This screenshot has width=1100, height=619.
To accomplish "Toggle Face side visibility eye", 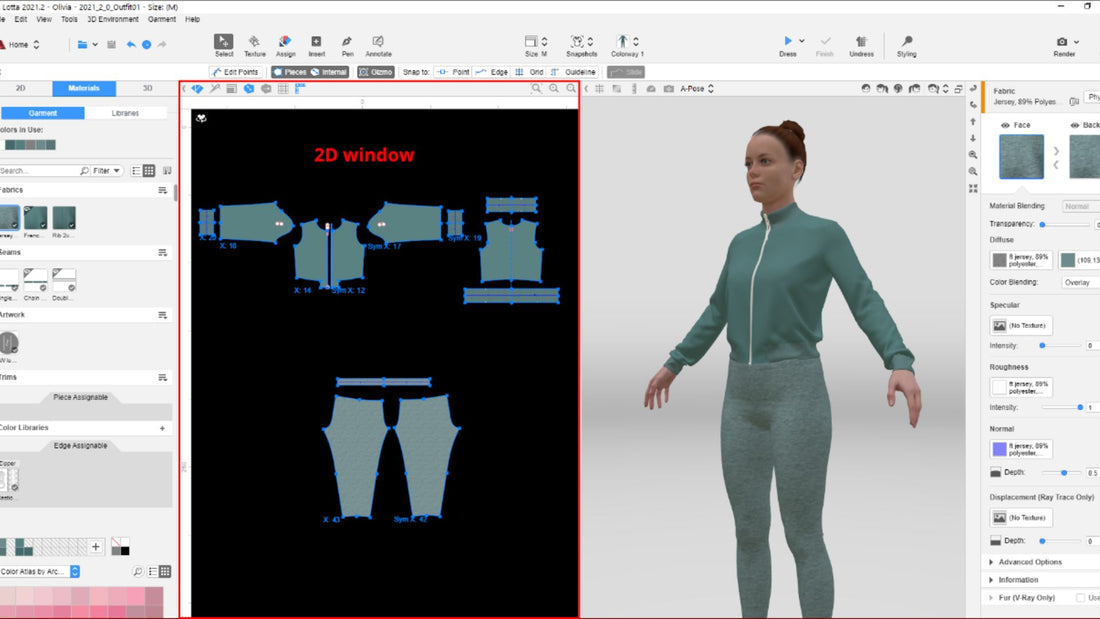I will pos(1005,125).
